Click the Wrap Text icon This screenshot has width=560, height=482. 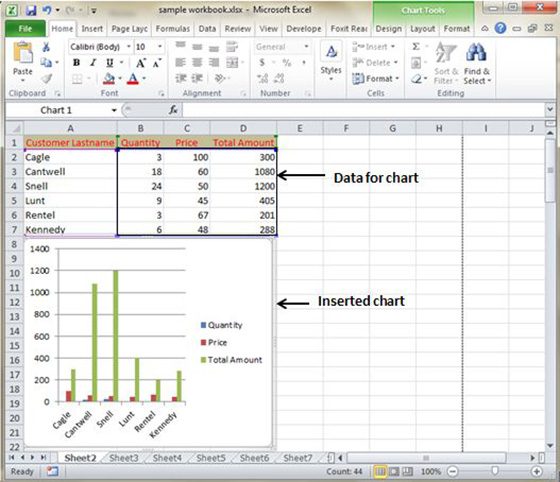pyautogui.click(x=232, y=47)
